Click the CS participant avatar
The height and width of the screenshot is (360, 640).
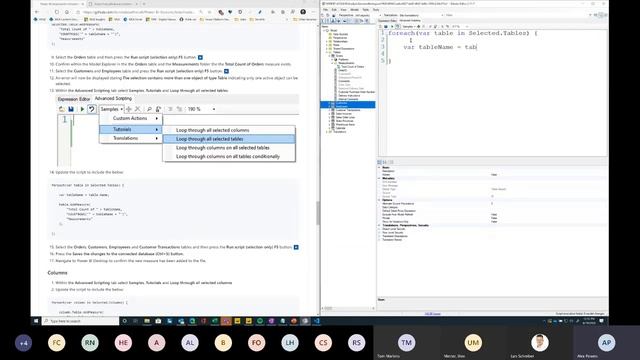323,343
